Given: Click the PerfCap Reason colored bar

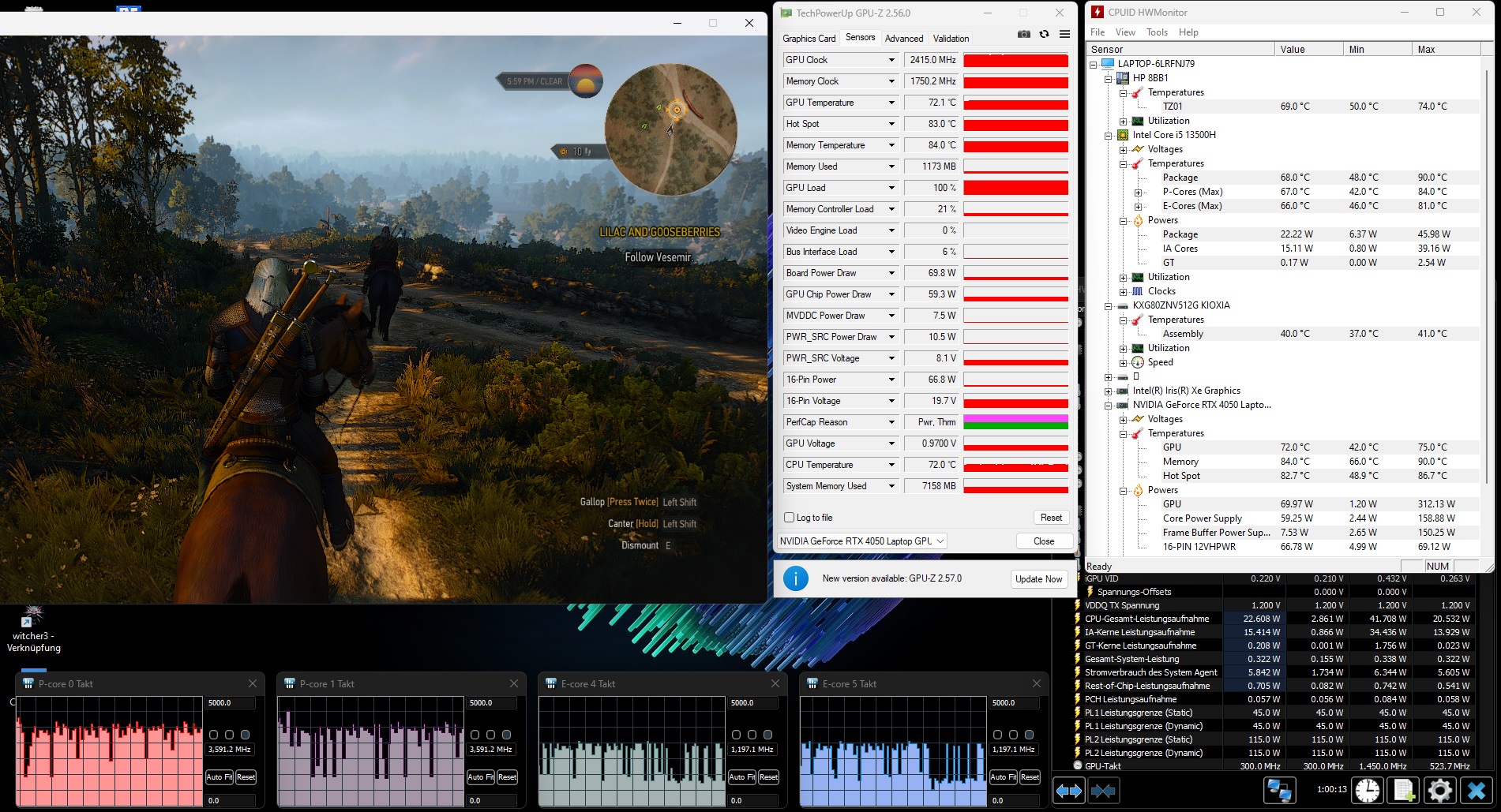Looking at the screenshot, I should click(1015, 422).
